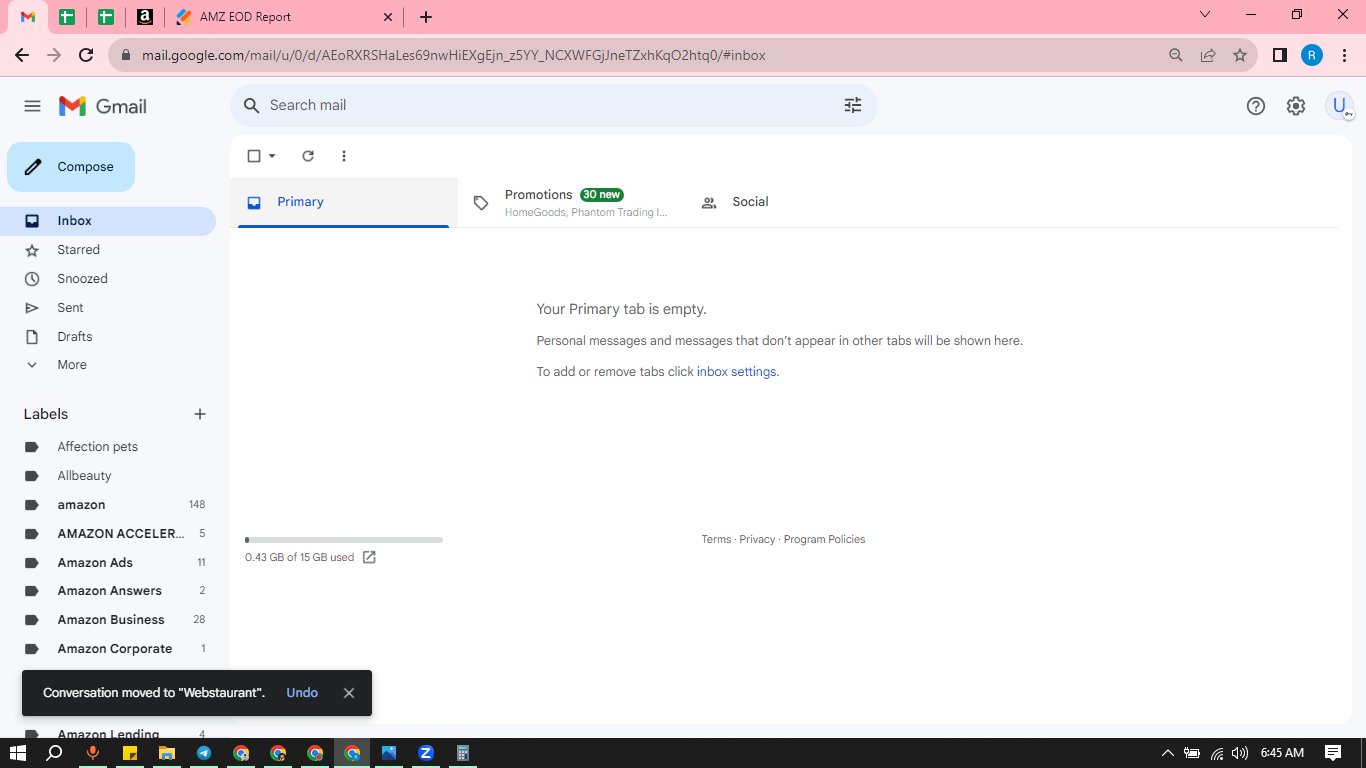The width and height of the screenshot is (1366, 768).
Task: Open Chrome's three-dot menu
Action: [x=1344, y=55]
